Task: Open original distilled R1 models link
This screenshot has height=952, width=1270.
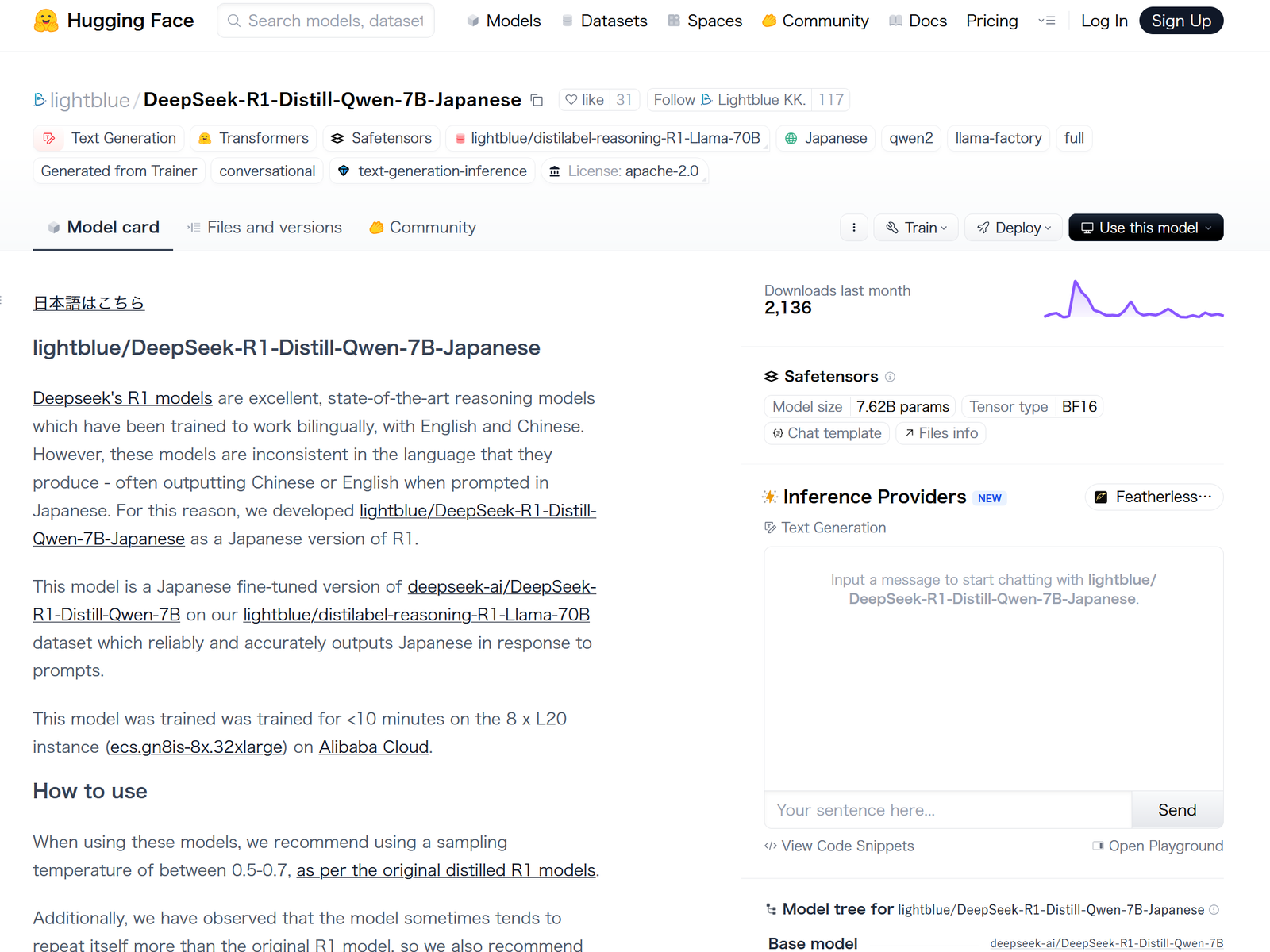Action: 446,870
